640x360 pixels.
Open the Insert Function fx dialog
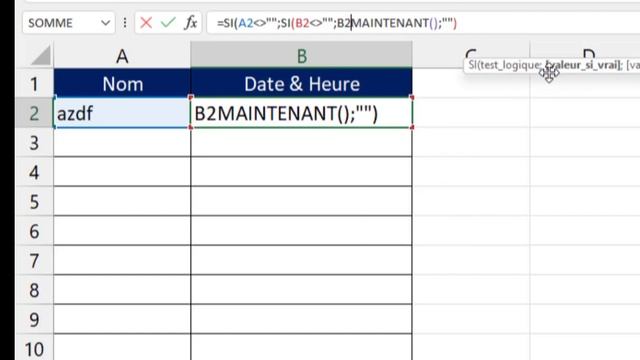(191, 23)
